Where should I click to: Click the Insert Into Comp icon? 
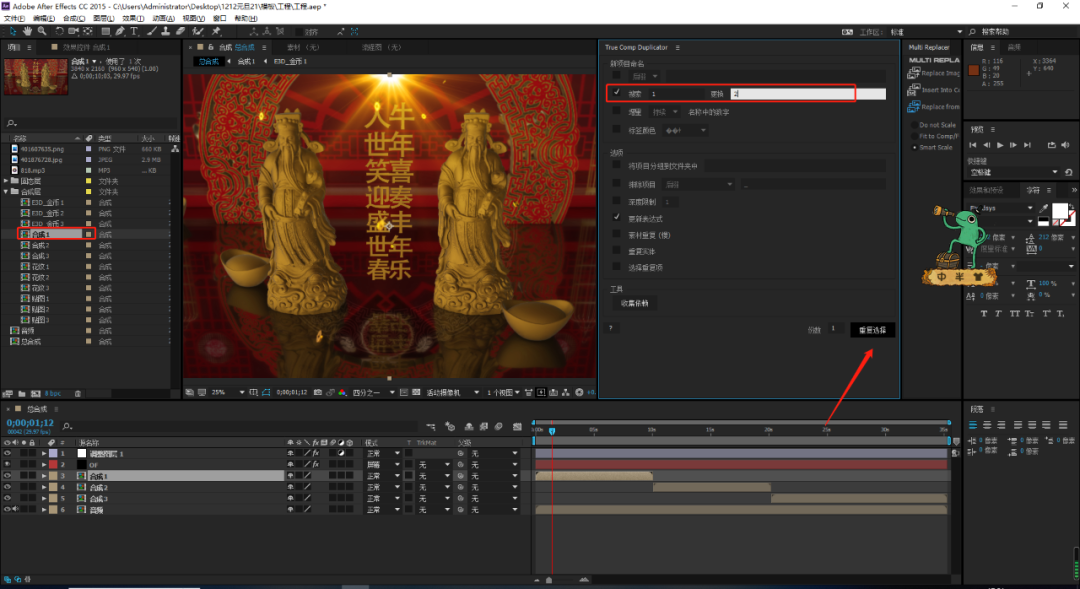[x=913, y=90]
